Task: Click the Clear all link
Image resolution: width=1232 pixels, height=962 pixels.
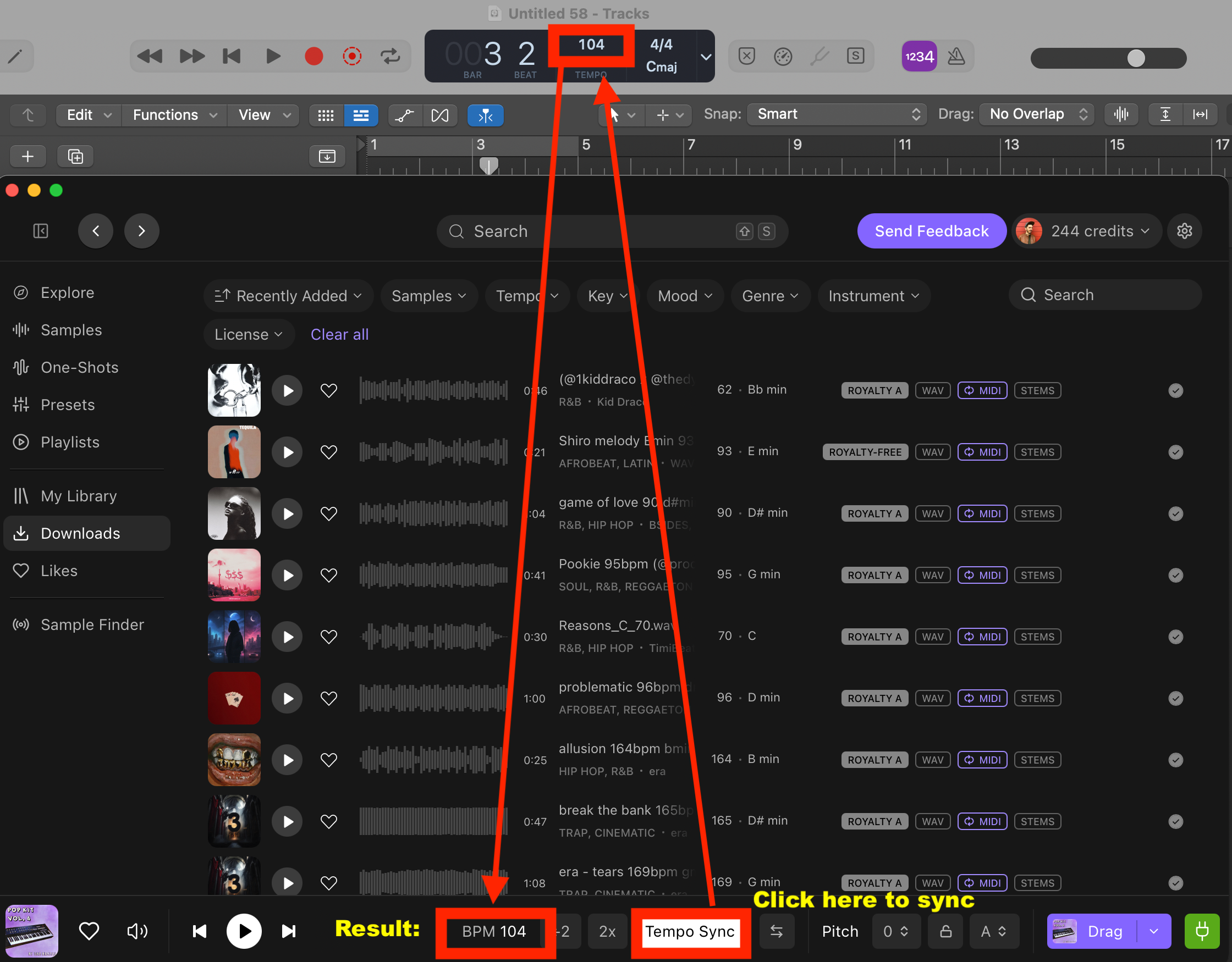Action: tap(339, 334)
